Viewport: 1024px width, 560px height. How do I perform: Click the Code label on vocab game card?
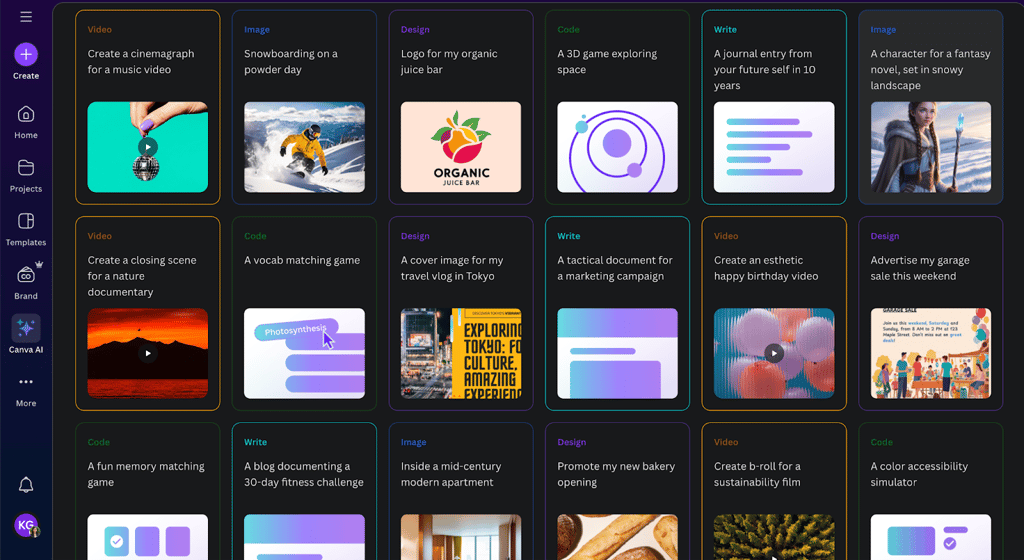coord(255,236)
